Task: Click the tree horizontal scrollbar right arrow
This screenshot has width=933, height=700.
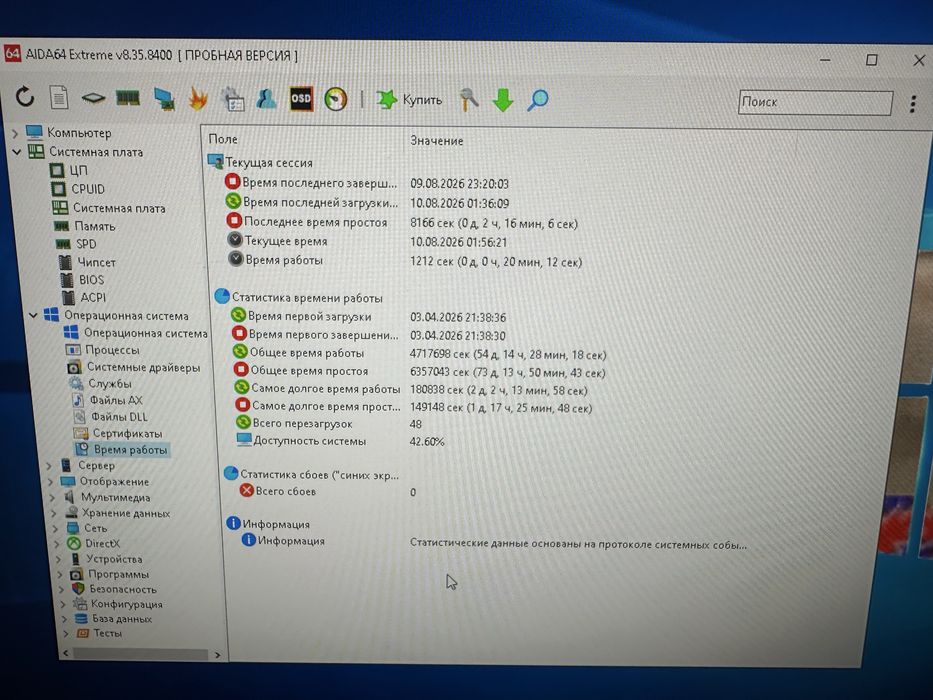Action: (218, 655)
